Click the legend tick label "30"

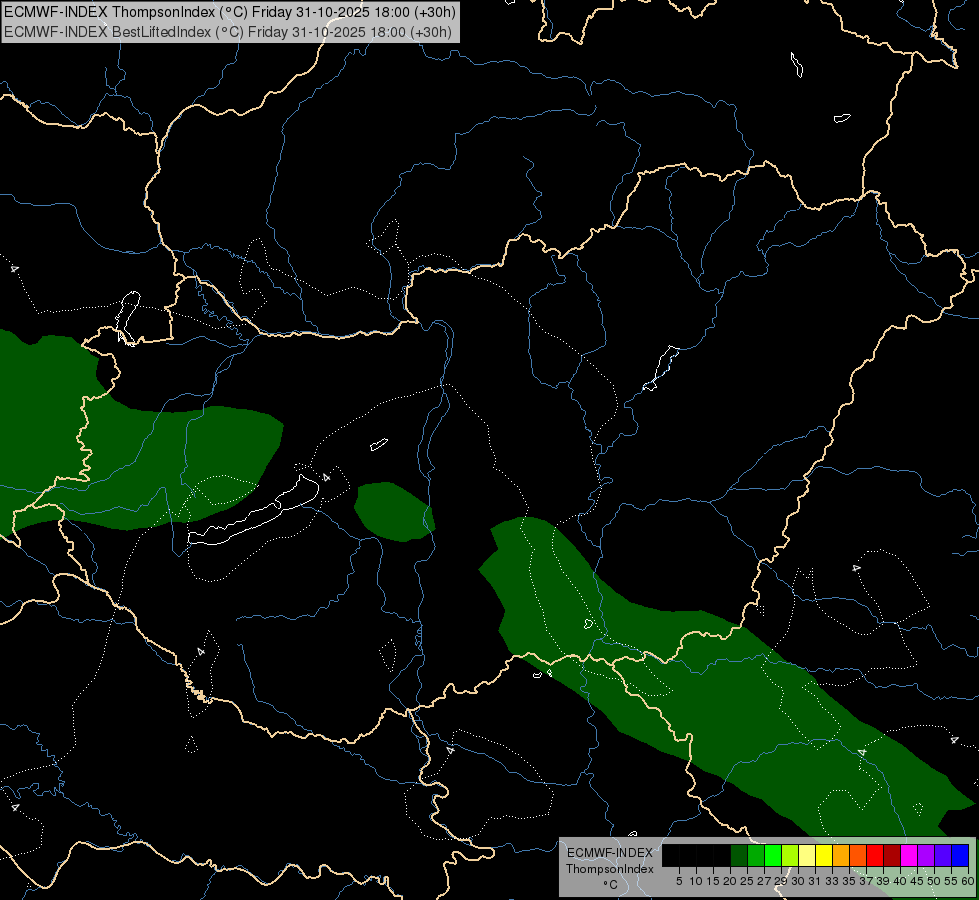click(x=799, y=881)
